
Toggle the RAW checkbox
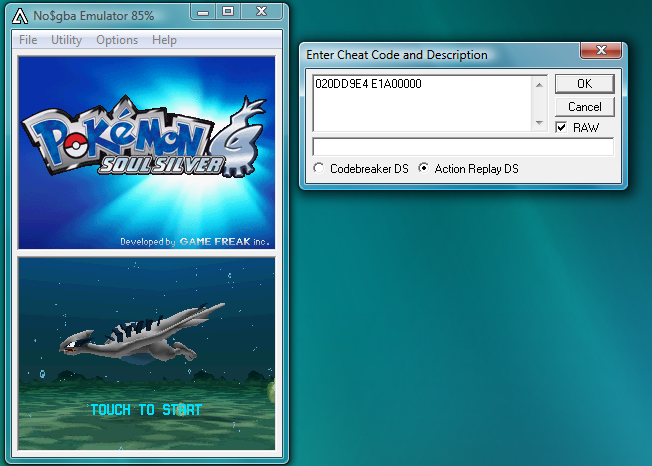(x=561, y=127)
